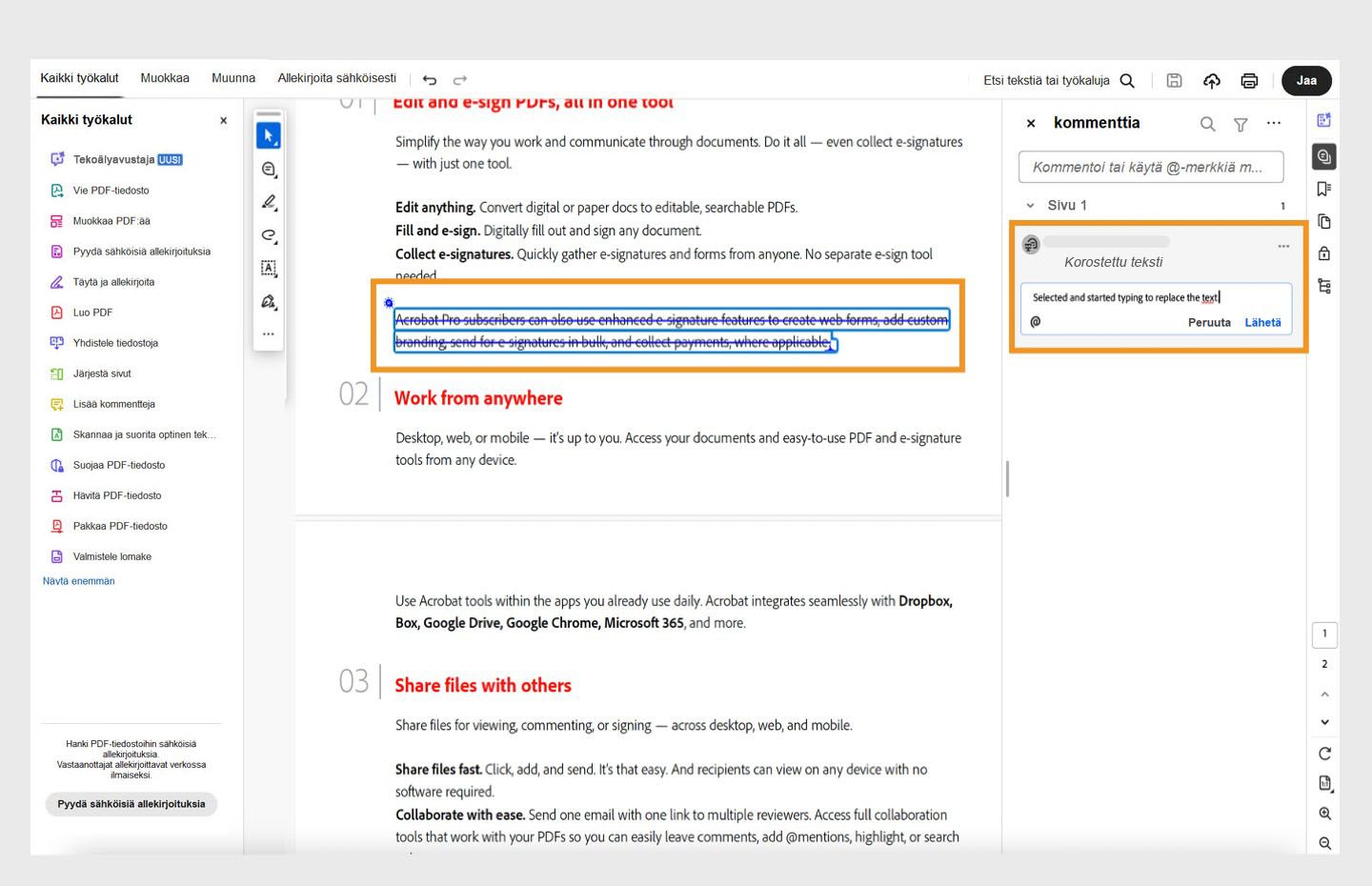The height and width of the screenshot is (886, 1372).
Task: Open the options menu of the Korostettu teksti comment
Action: pos(1283,246)
